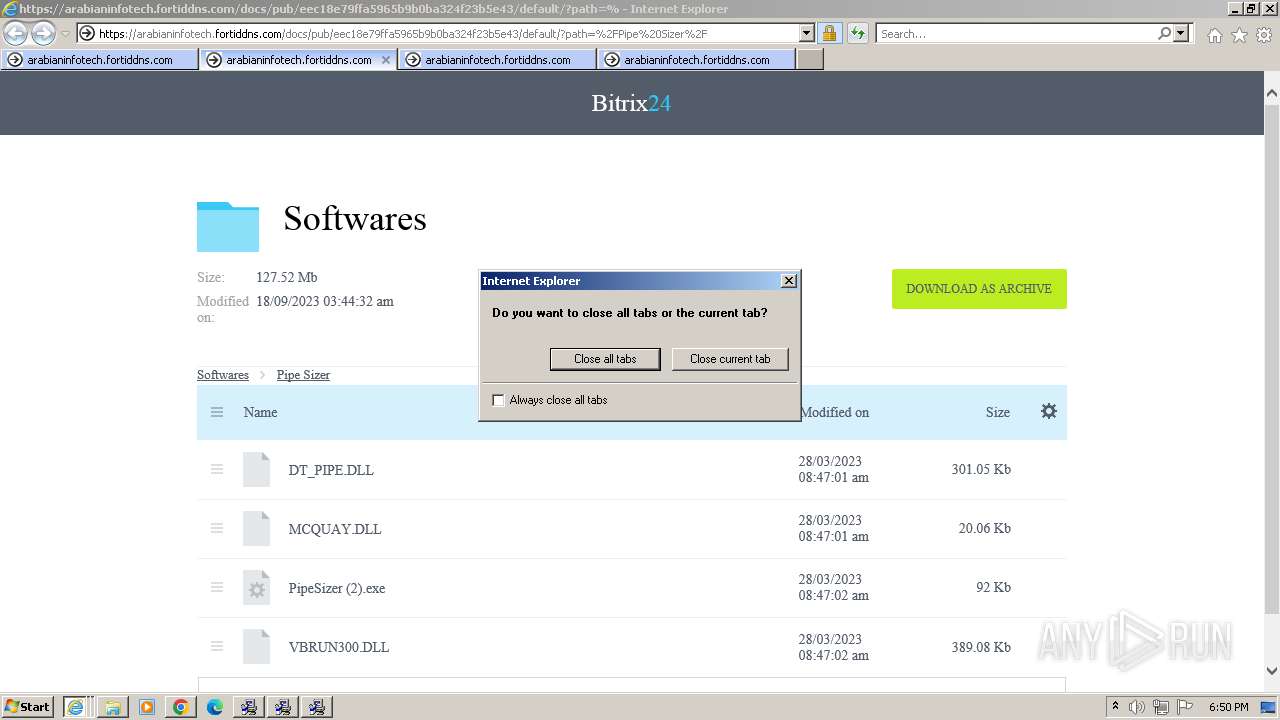Open the search provider dropdown arrow

pos(1181,33)
